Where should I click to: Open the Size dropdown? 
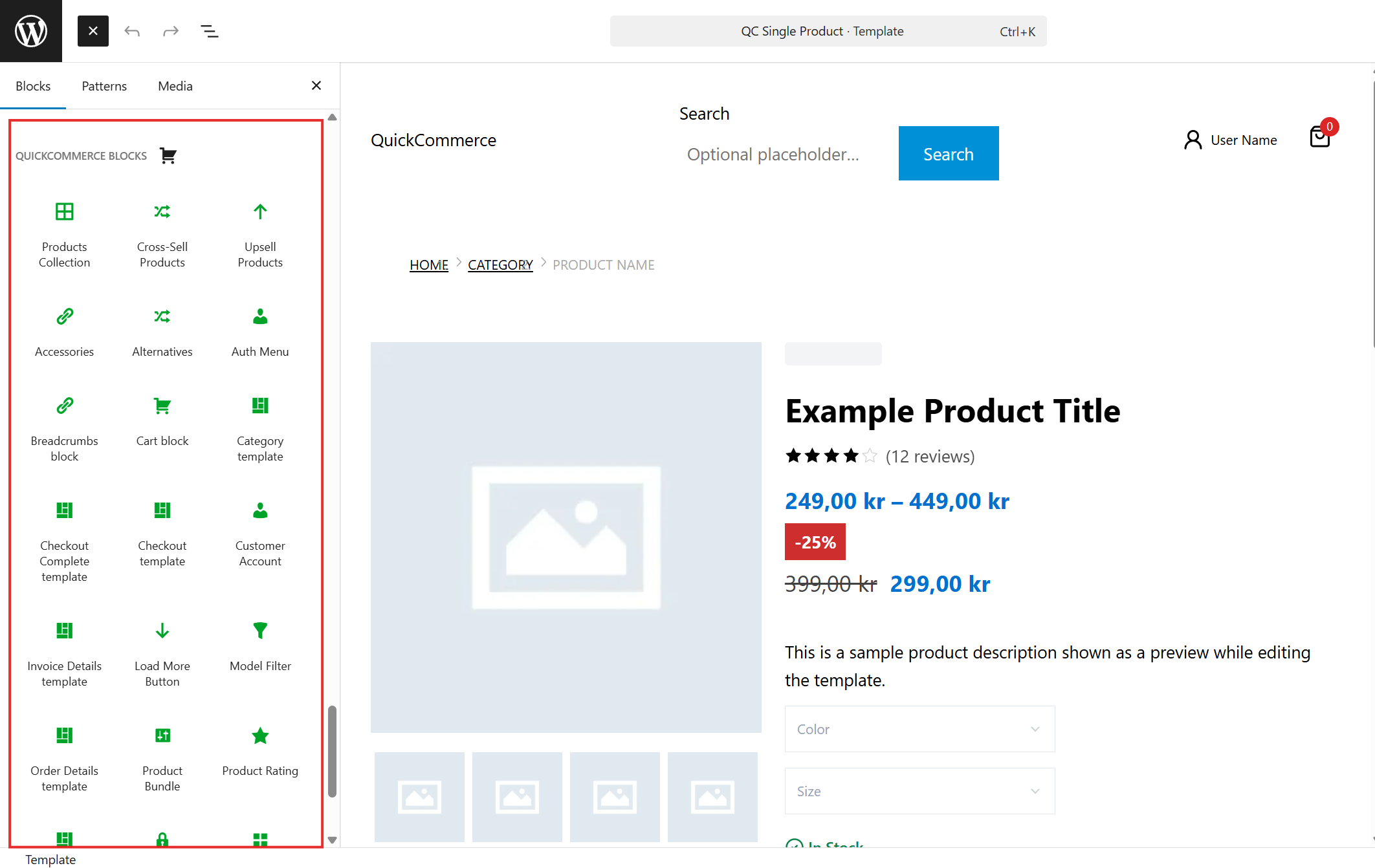[x=919, y=791]
